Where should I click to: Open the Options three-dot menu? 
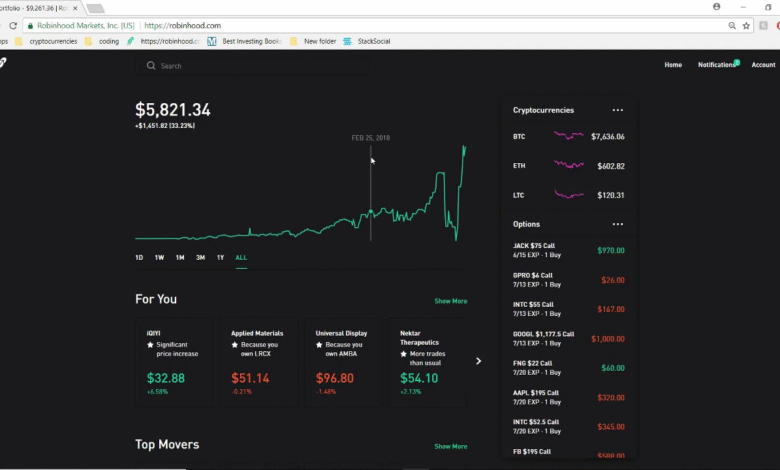[x=617, y=224]
